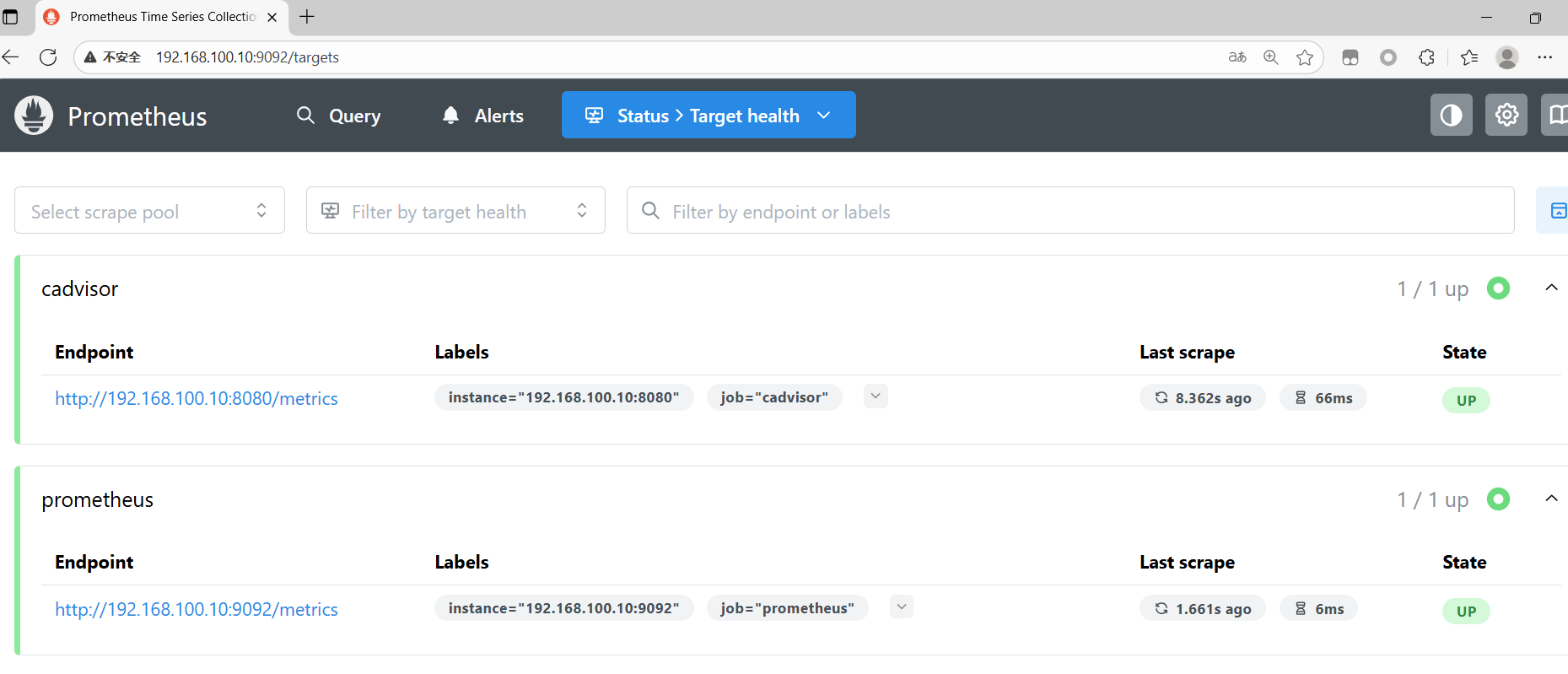Viewport: 1568px width, 674px height.
Task: Open the split screen browser icon
Action: pyautogui.click(x=1350, y=57)
